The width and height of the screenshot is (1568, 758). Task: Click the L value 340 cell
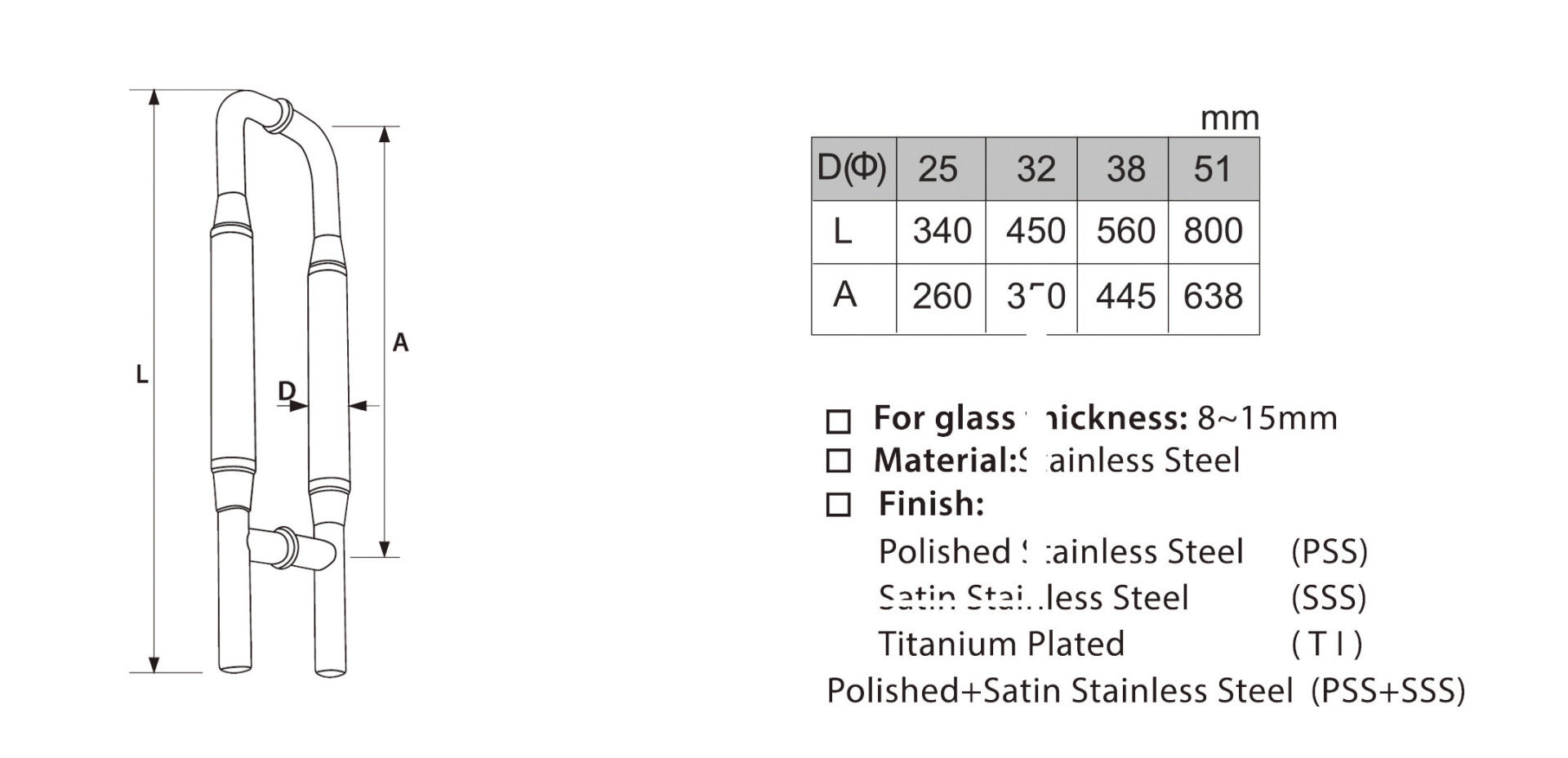click(941, 232)
